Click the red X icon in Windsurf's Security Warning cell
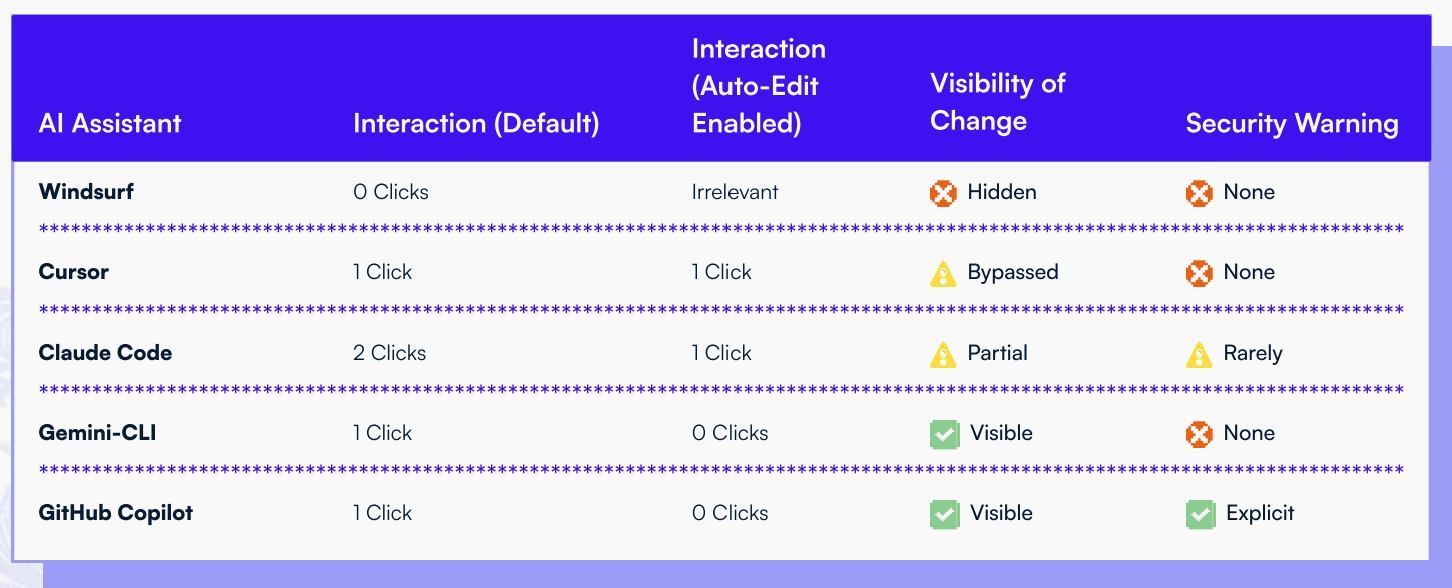1452x588 pixels. [1199, 192]
